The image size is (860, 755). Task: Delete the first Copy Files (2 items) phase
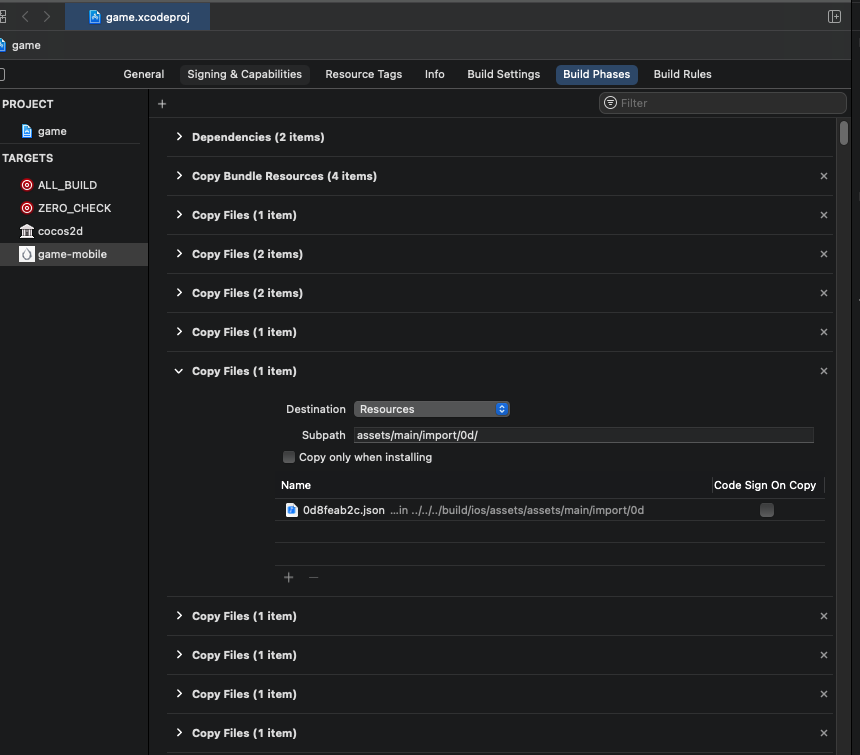pos(824,254)
